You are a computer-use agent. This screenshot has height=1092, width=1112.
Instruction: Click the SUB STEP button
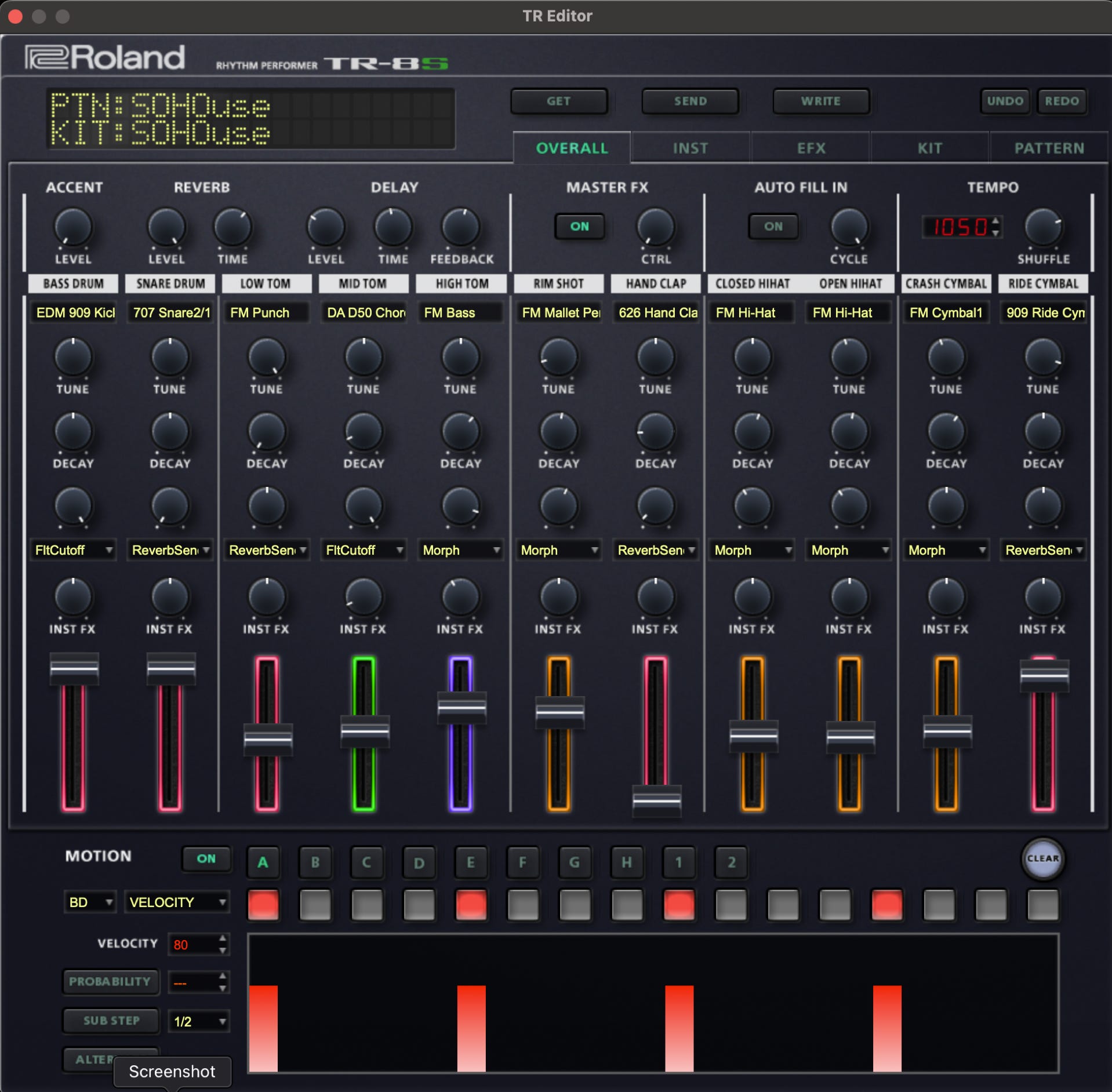coord(111,1021)
